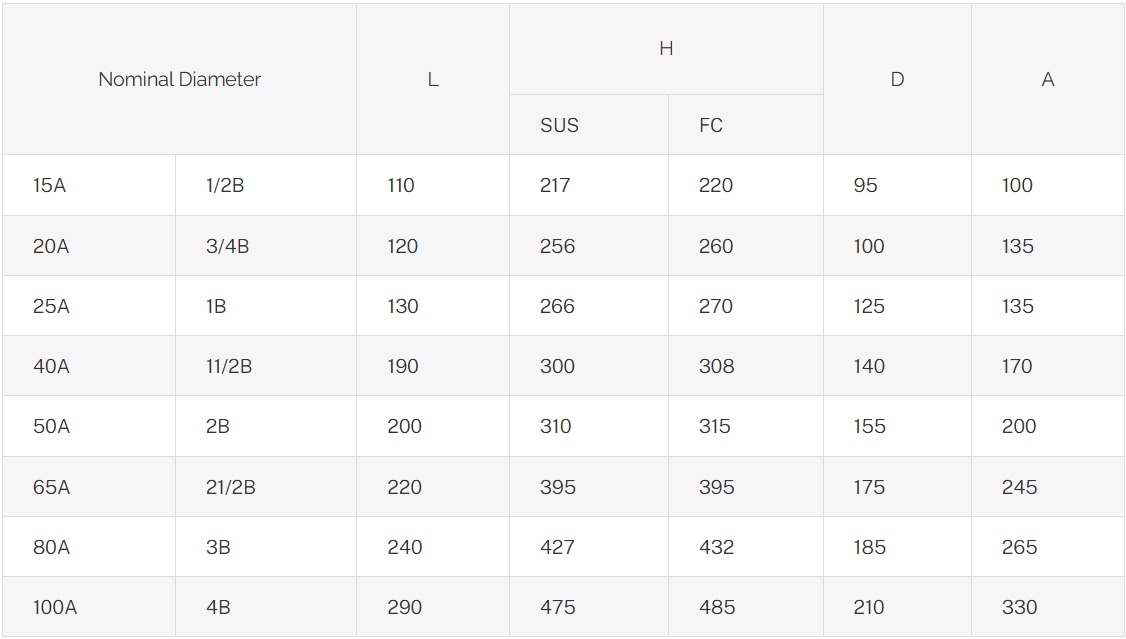Select the L value 290
Image resolution: width=1126 pixels, height=639 pixels.
point(404,607)
